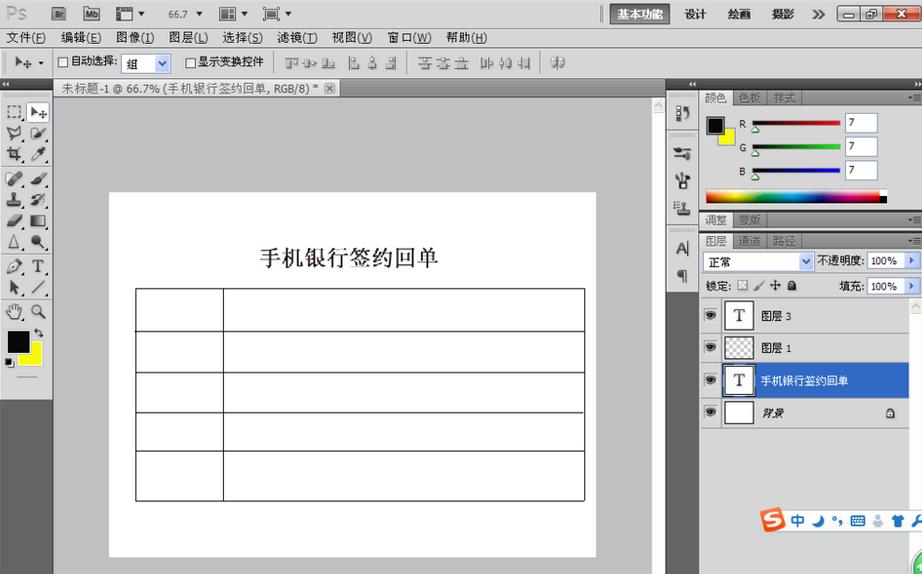Open the Paragraph panel icon
922x574 pixels.
click(682, 275)
